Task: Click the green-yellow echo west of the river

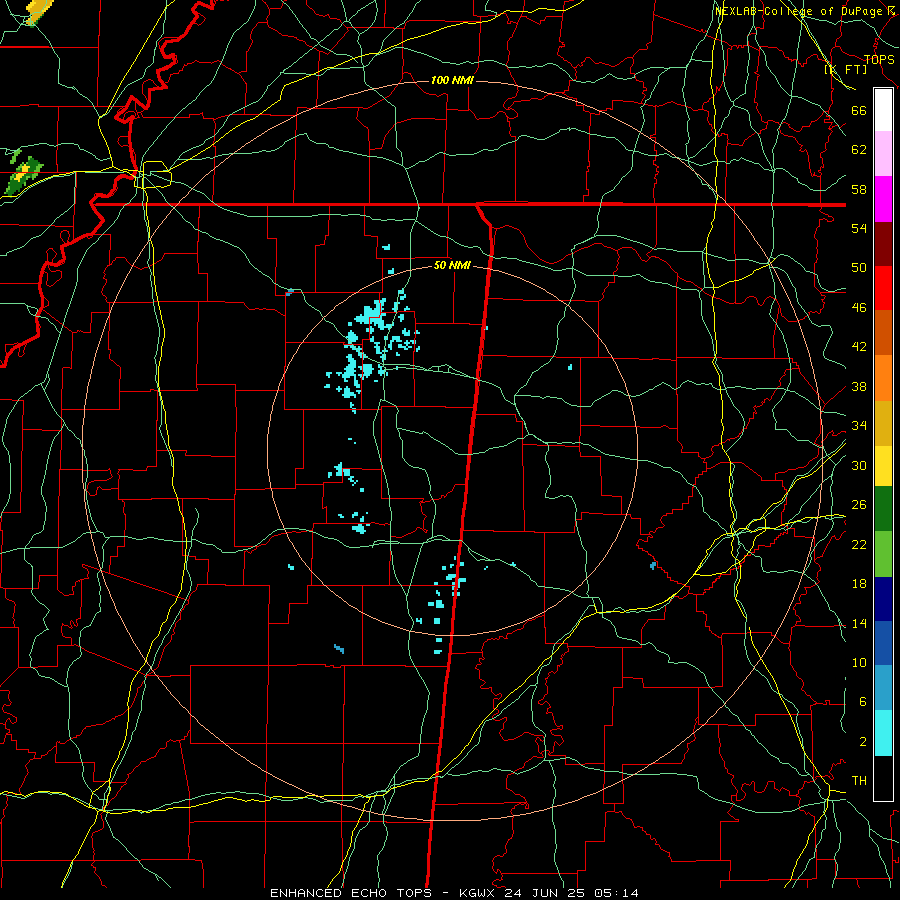Action: [x=23, y=175]
